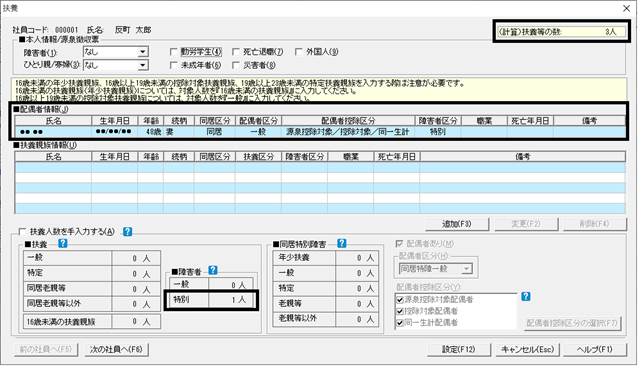
Task: Click 配偶者控除区分 column header
Action: pyautogui.click(x=348, y=121)
